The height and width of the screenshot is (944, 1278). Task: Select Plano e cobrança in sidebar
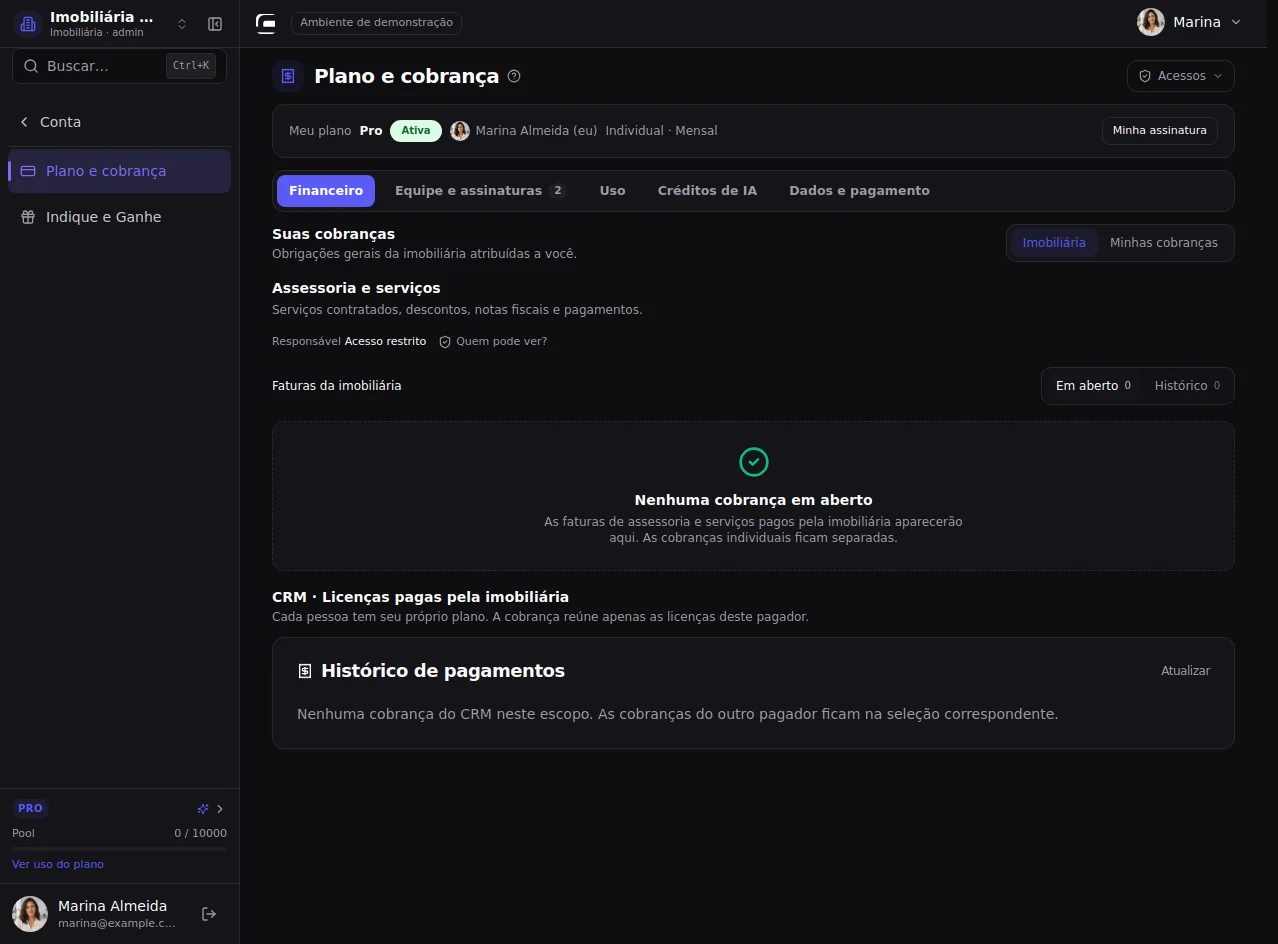click(x=119, y=171)
